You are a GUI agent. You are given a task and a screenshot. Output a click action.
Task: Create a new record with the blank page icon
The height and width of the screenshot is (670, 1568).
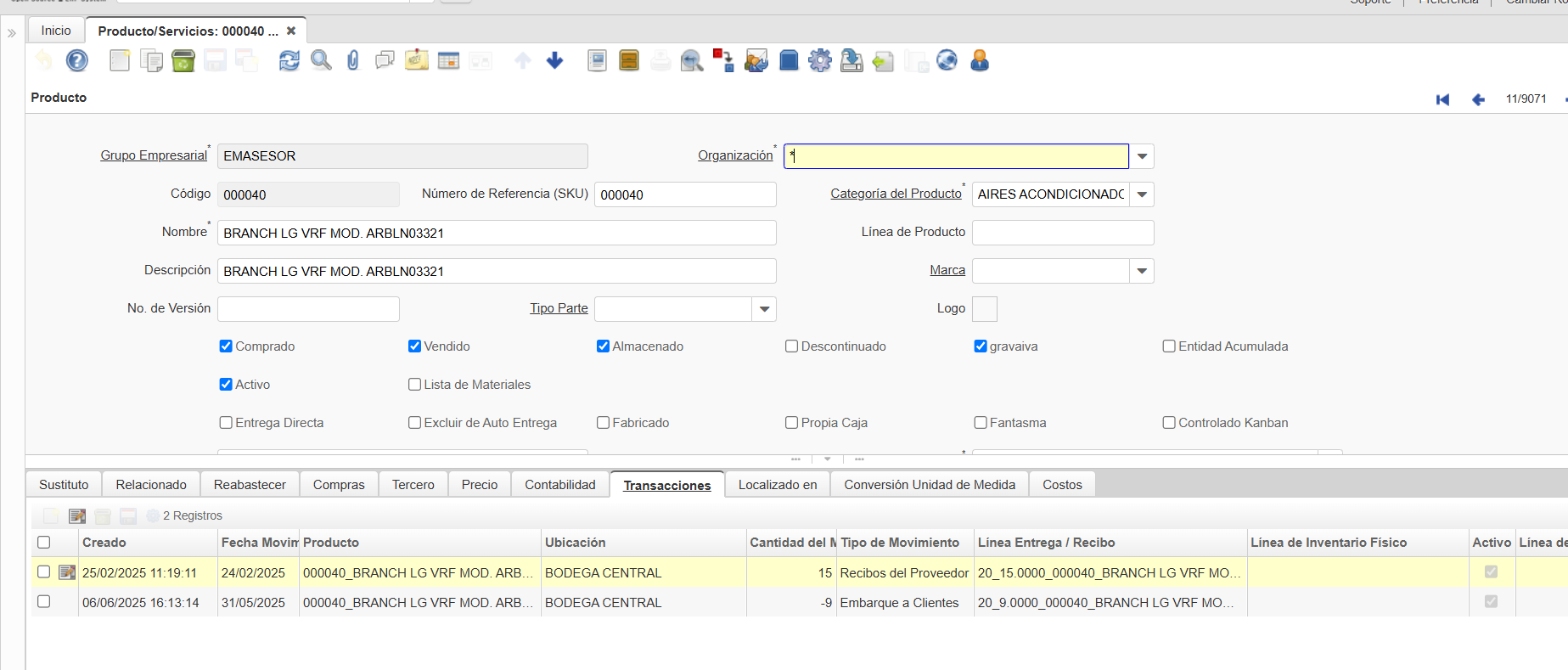coord(120,60)
